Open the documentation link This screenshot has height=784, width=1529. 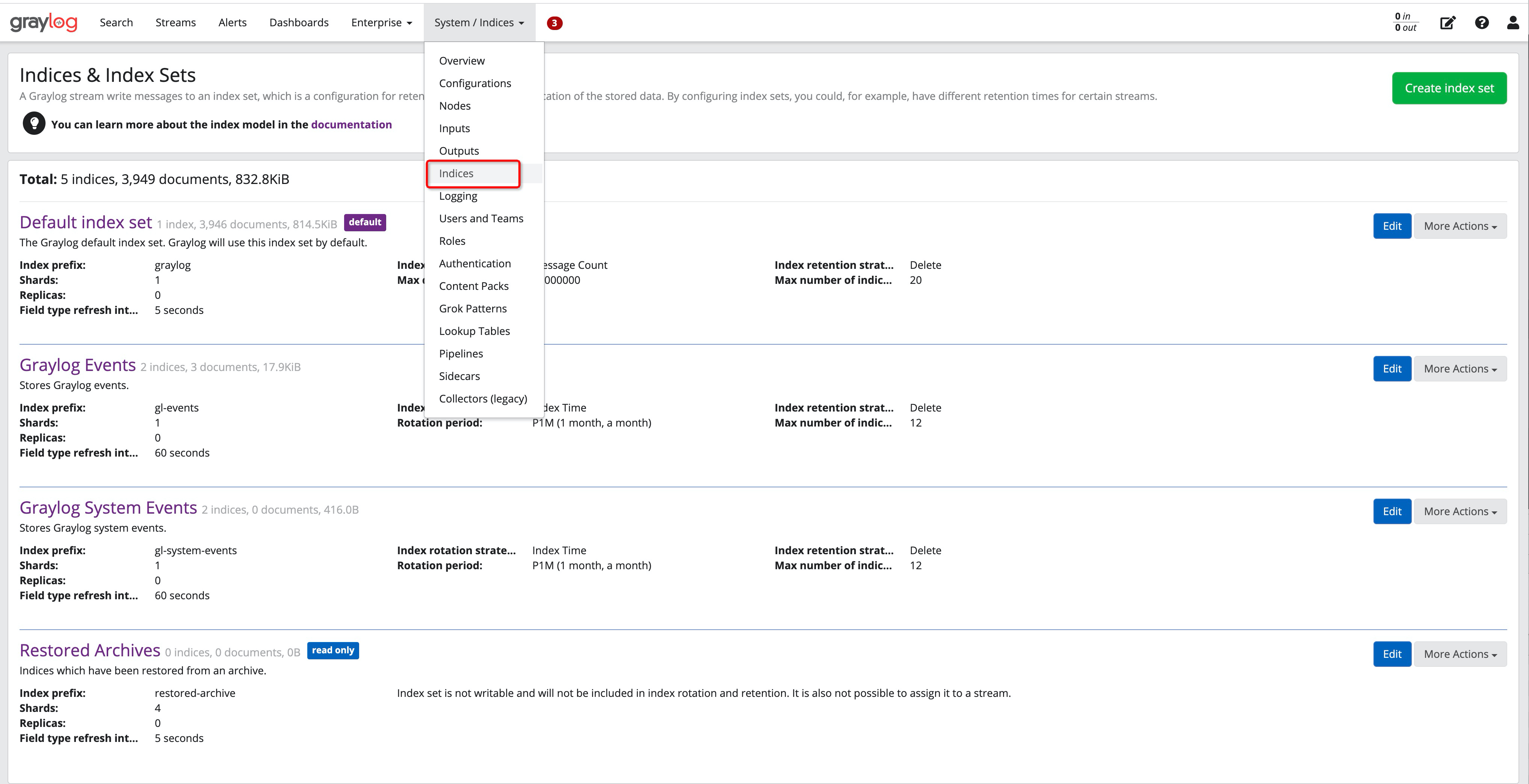tap(351, 124)
